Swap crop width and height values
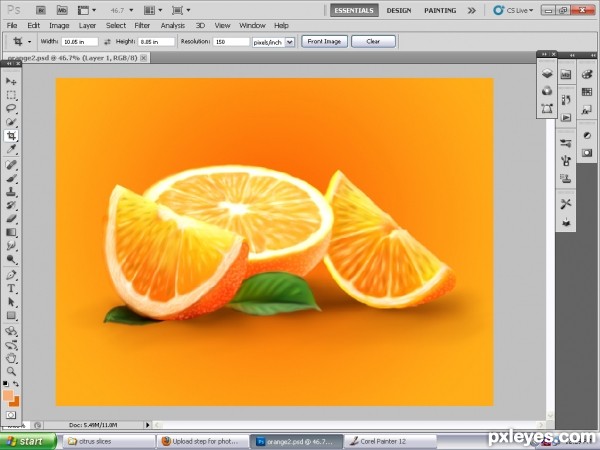This screenshot has height=450, width=600. (x=108, y=42)
